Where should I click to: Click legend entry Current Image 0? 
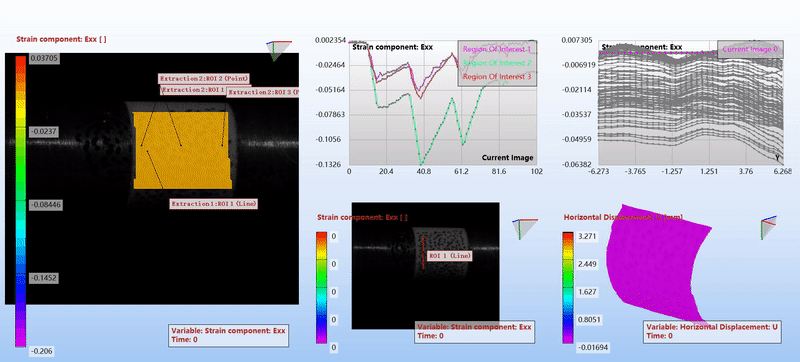point(751,49)
